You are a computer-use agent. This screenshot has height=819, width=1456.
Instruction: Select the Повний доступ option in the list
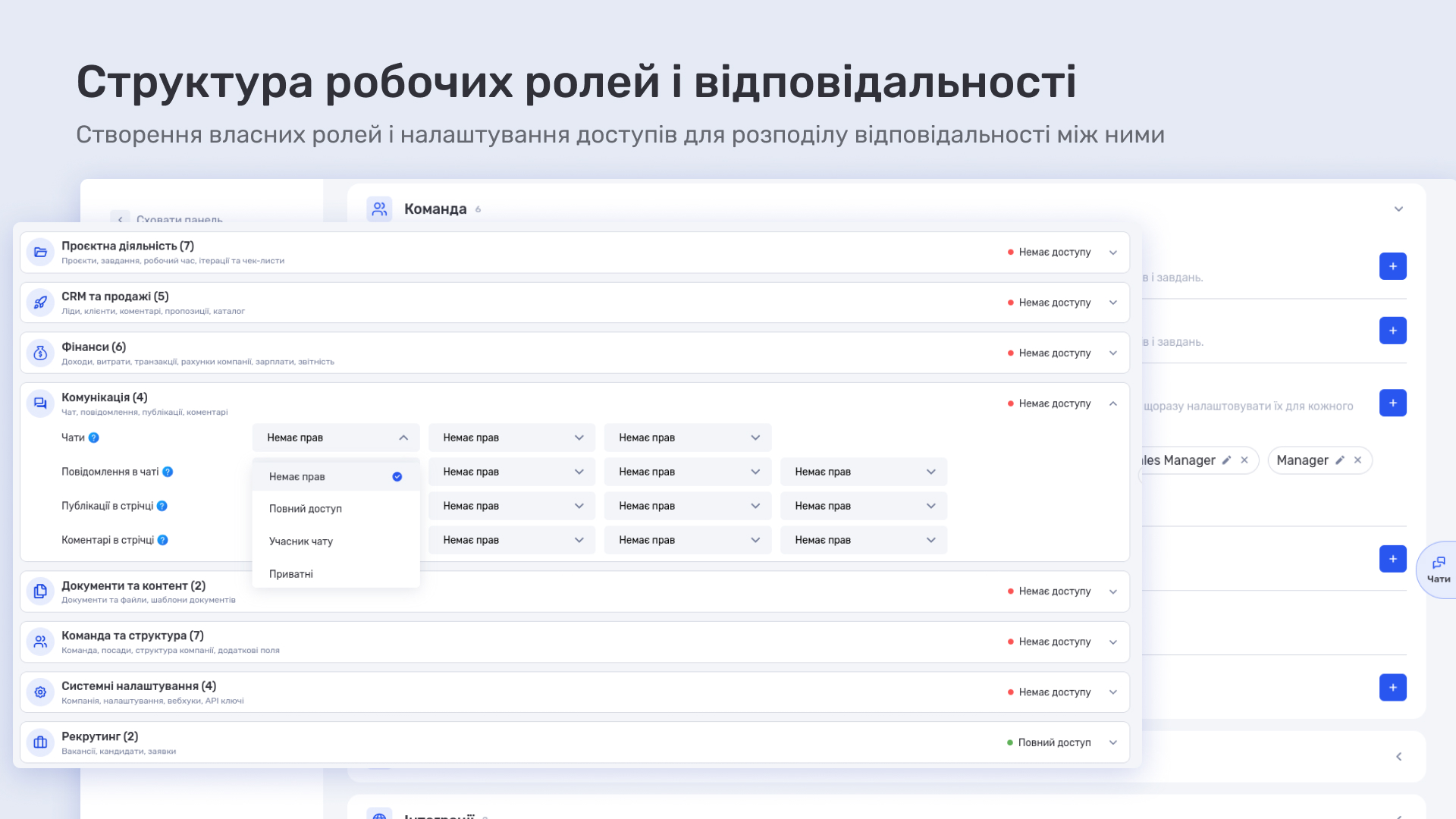336,509
